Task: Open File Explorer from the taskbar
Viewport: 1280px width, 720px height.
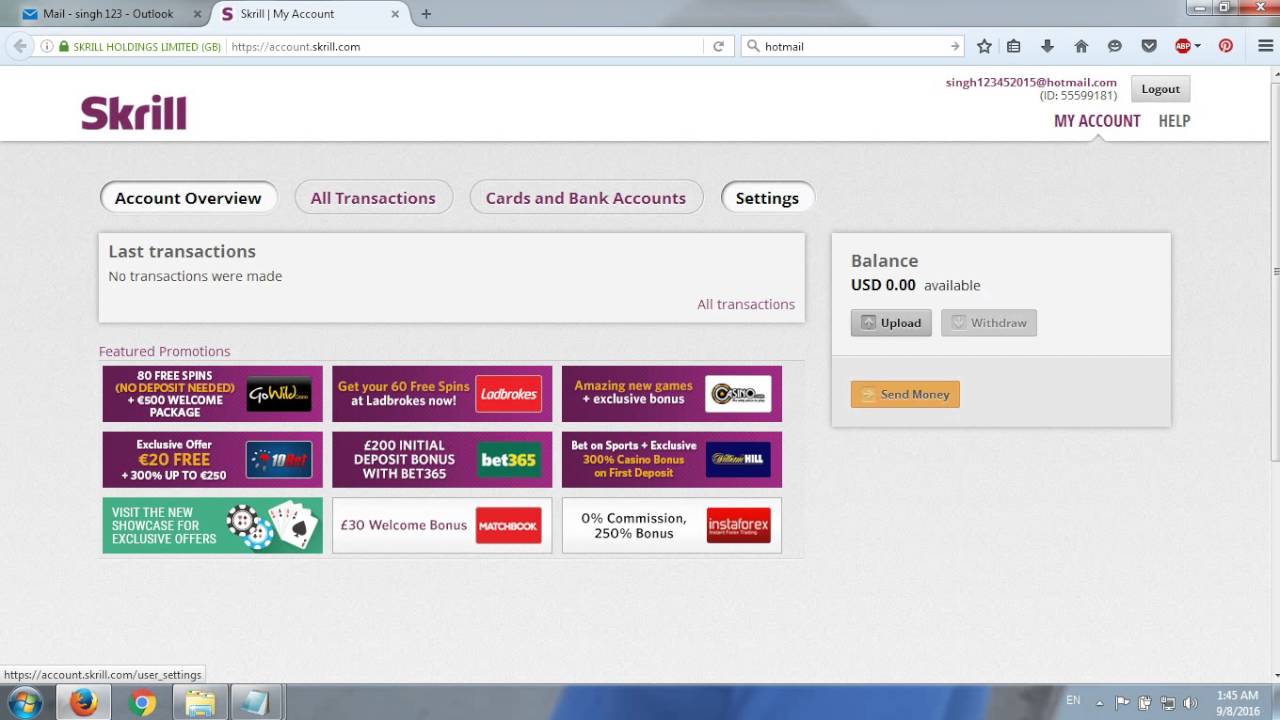Action: (200, 702)
